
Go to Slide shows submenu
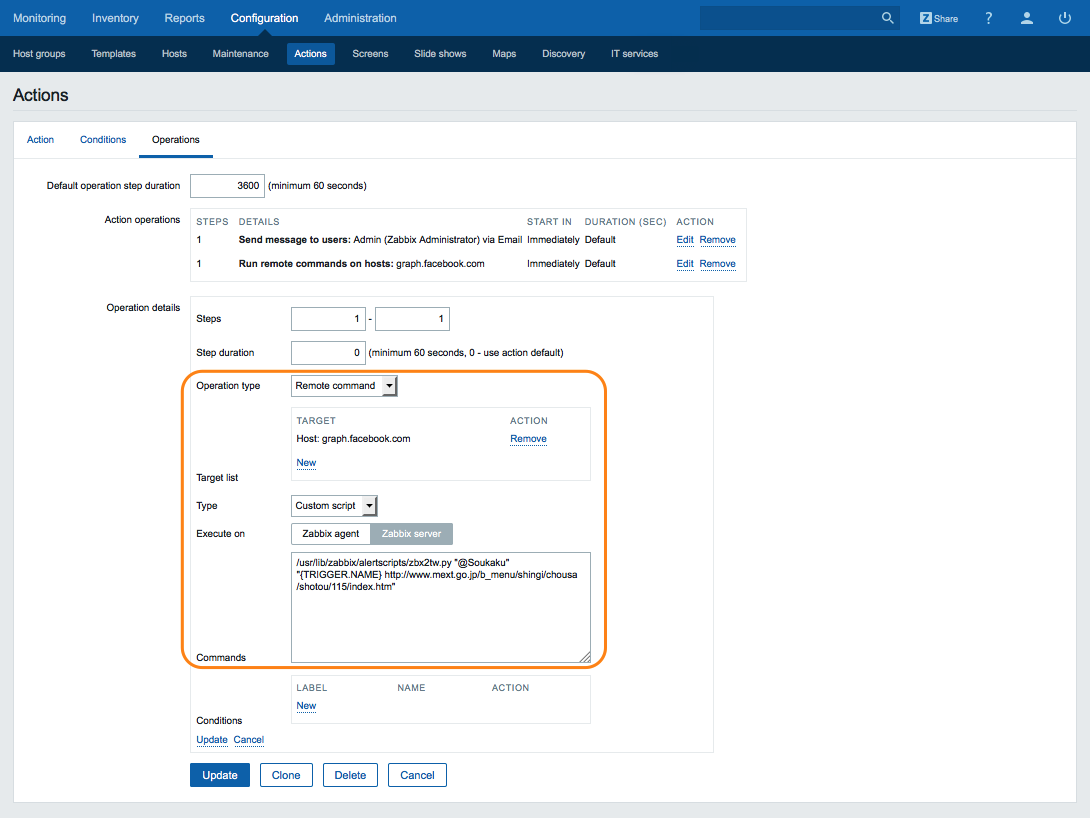[x=440, y=54]
